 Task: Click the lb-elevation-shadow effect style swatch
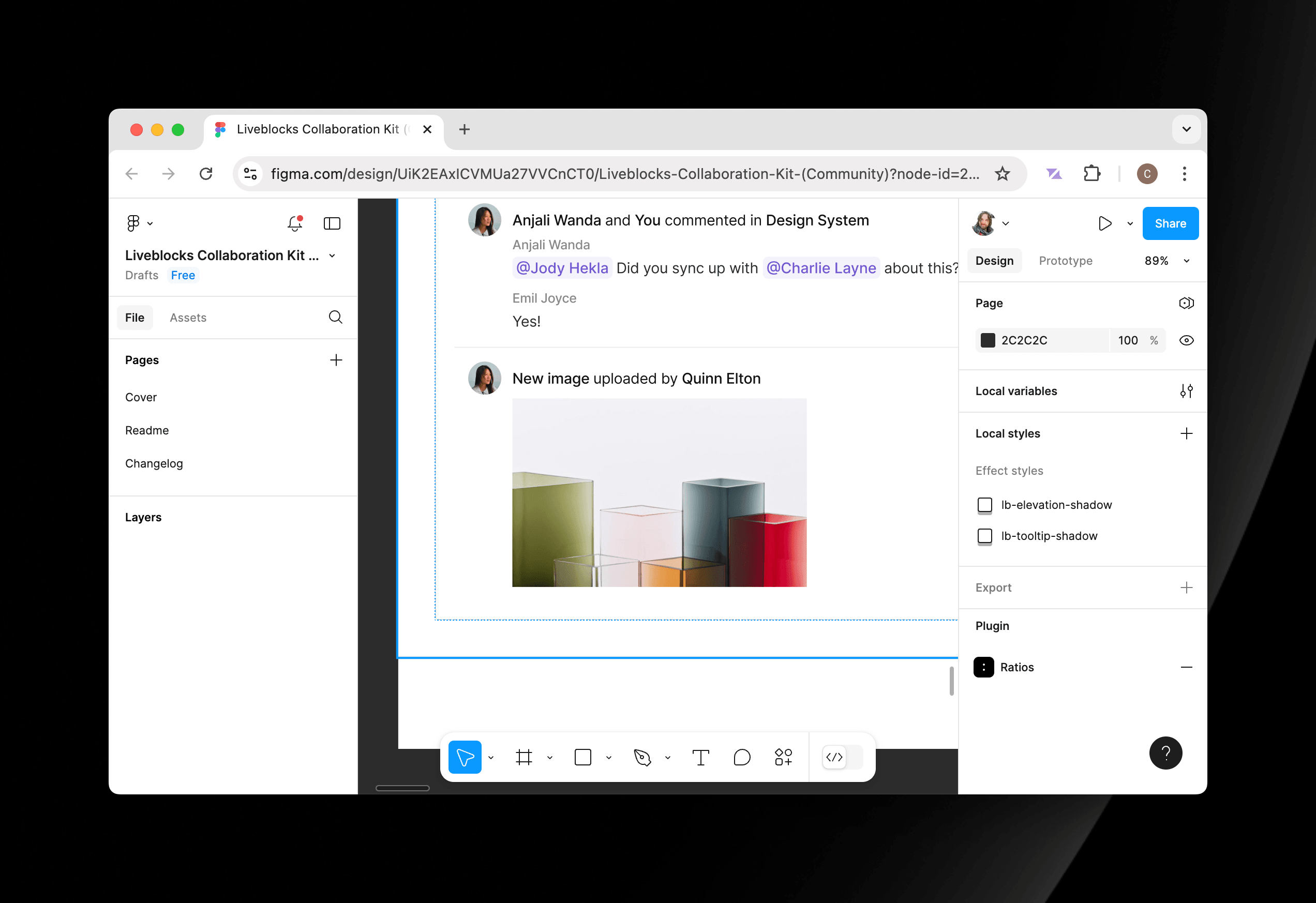[x=985, y=504]
